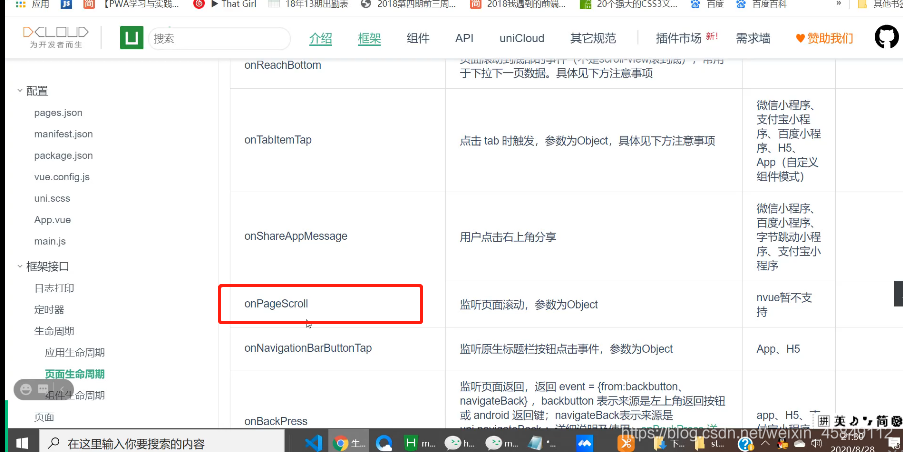Open the PWA学习与实践 bookmark
This screenshot has height=452, width=903.
[x=131, y=4]
